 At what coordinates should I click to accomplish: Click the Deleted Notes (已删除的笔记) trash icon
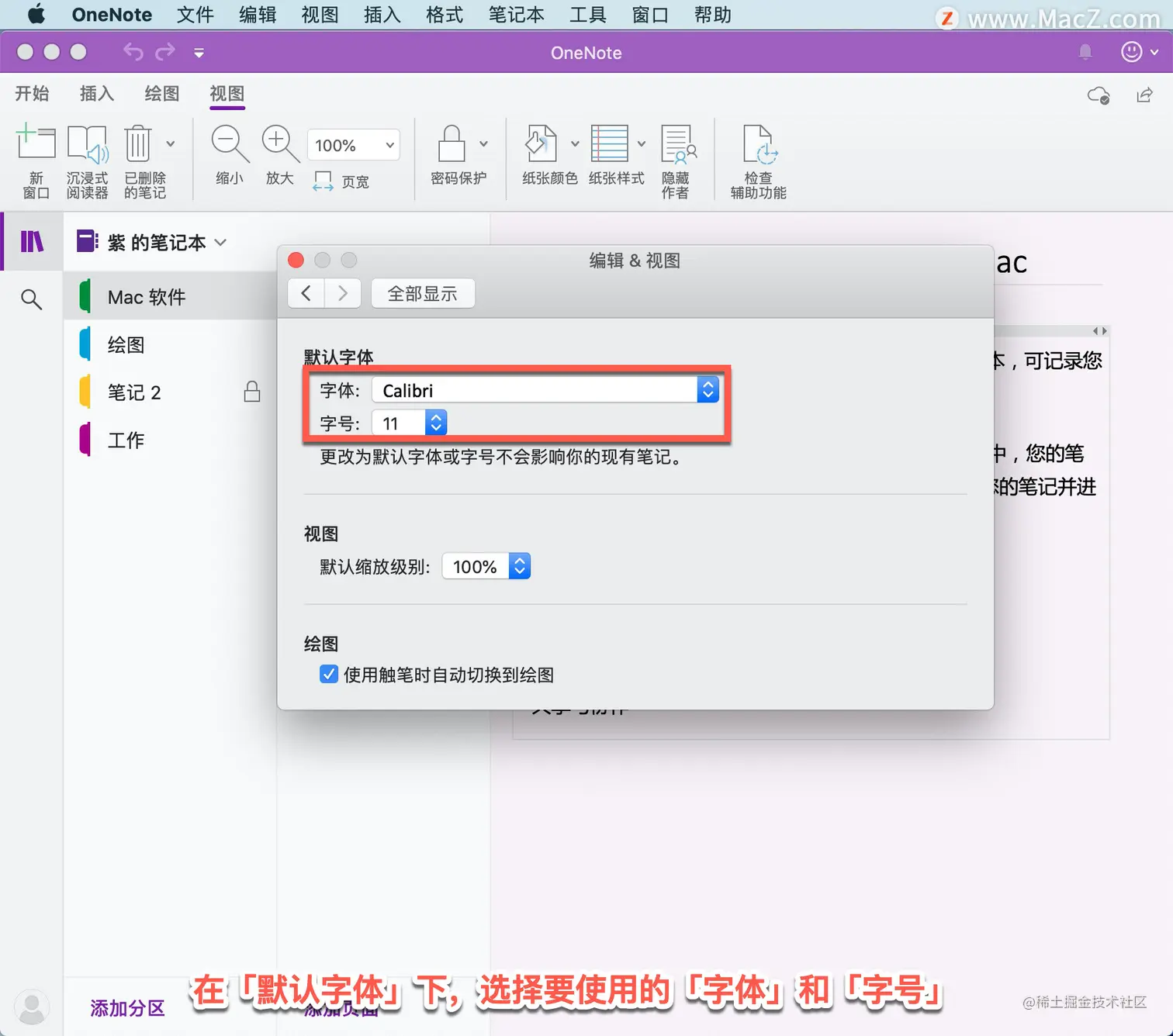pyautogui.click(x=138, y=143)
